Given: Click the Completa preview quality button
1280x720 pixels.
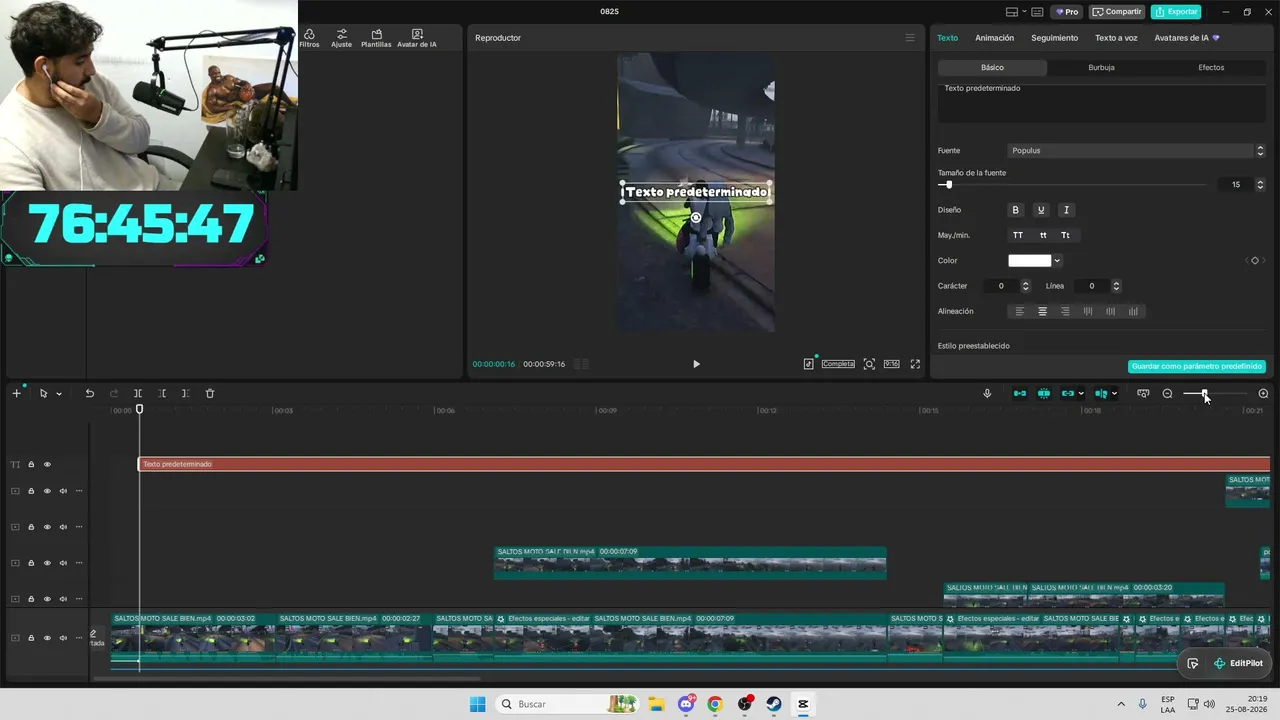Looking at the screenshot, I should (x=838, y=364).
